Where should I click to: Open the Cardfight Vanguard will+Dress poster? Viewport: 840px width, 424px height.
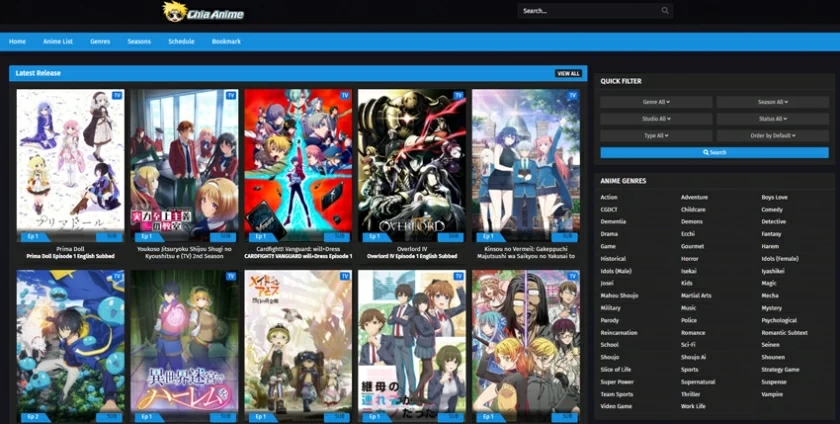click(x=298, y=166)
